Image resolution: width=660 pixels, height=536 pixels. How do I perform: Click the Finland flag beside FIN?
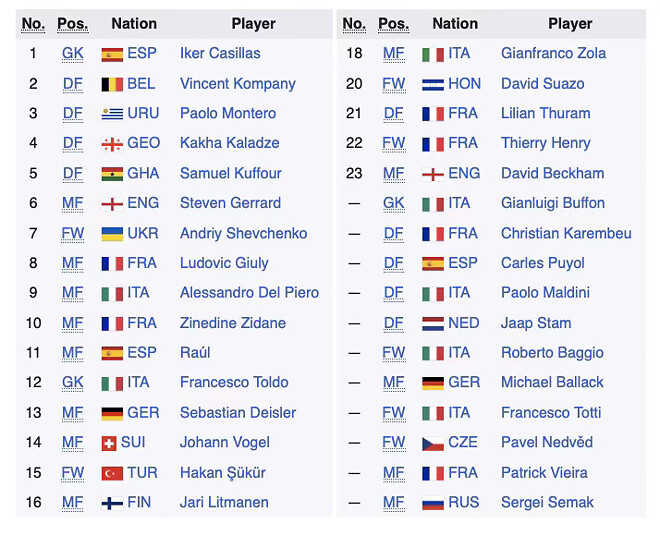point(112,503)
